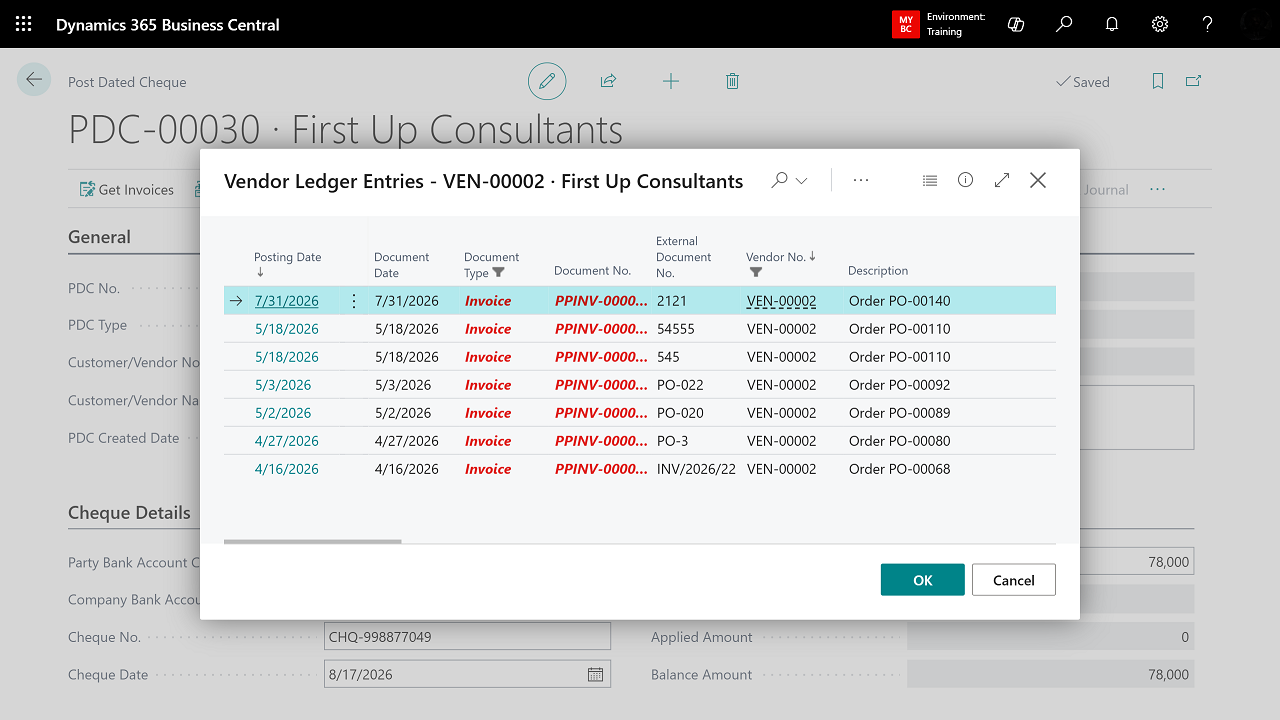Open the global search magnifier in top bar
Screen dimensions: 1280x720
coord(1064,24)
